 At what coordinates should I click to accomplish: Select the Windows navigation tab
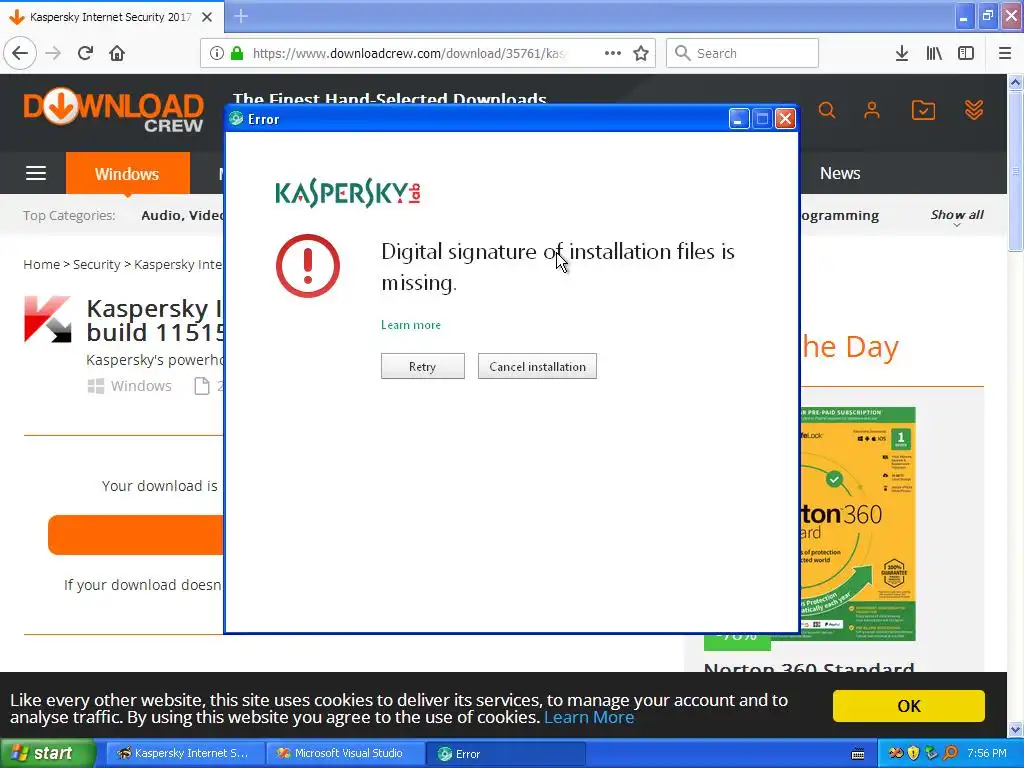(x=127, y=174)
